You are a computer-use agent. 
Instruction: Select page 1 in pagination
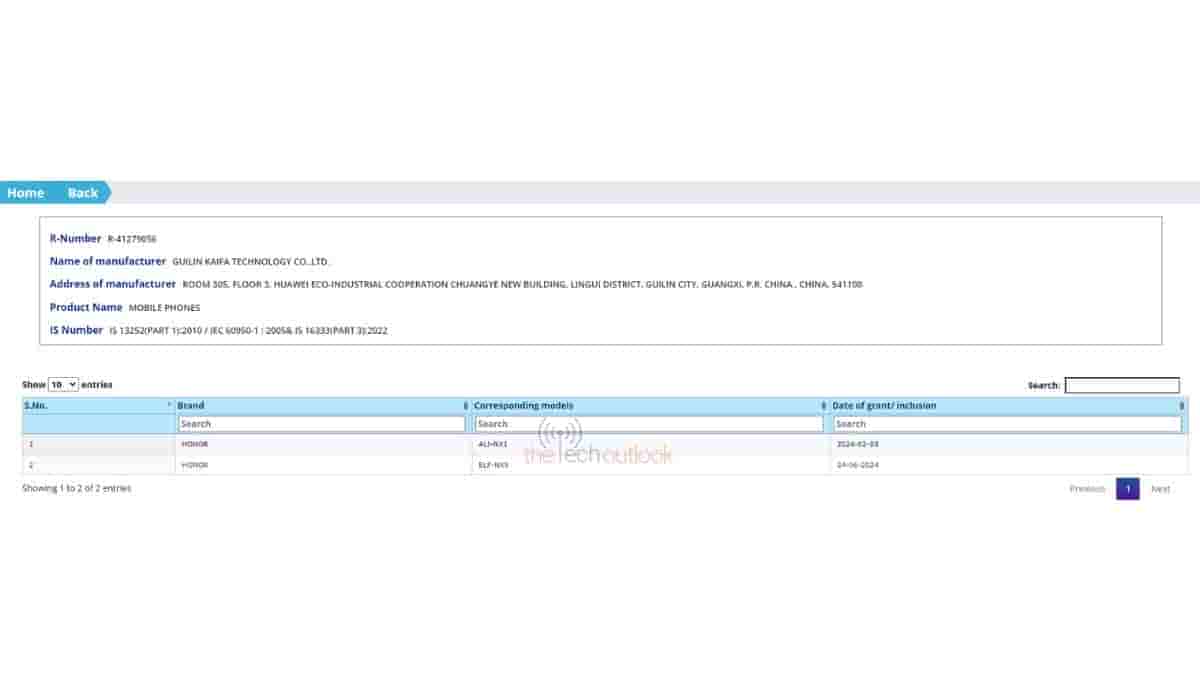tap(1127, 489)
